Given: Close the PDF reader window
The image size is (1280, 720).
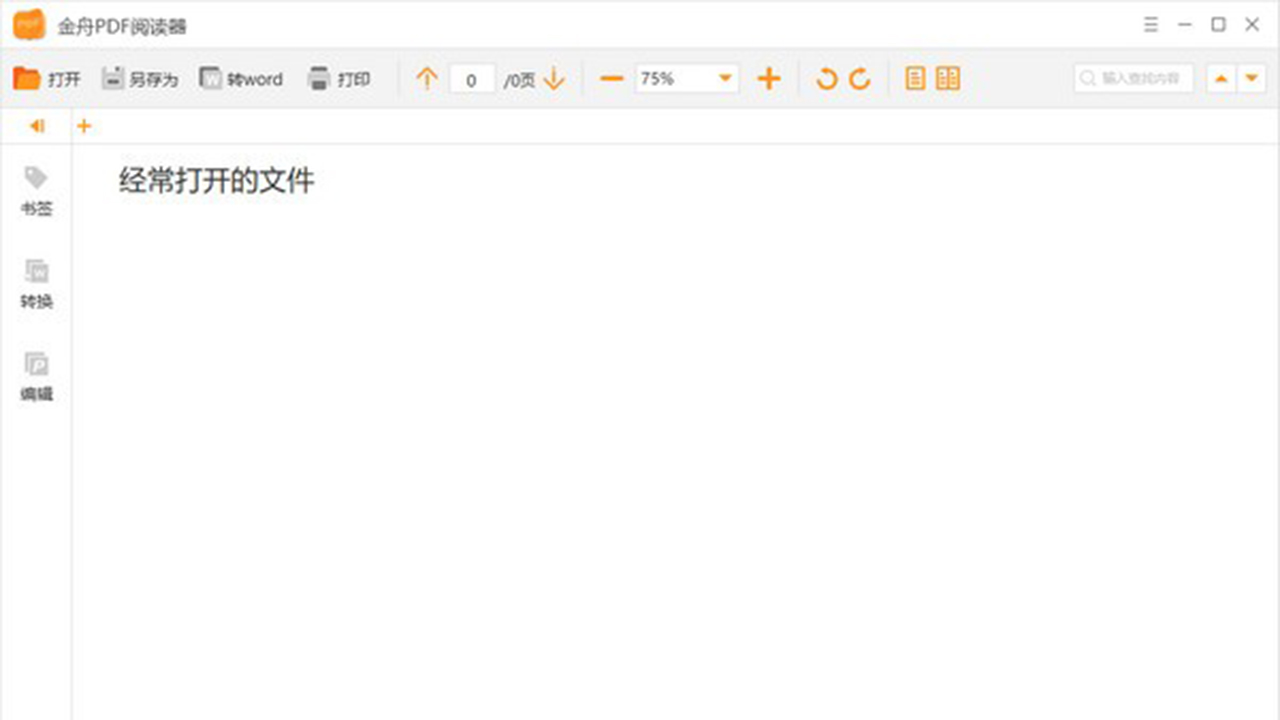Looking at the screenshot, I should [1252, 25].
